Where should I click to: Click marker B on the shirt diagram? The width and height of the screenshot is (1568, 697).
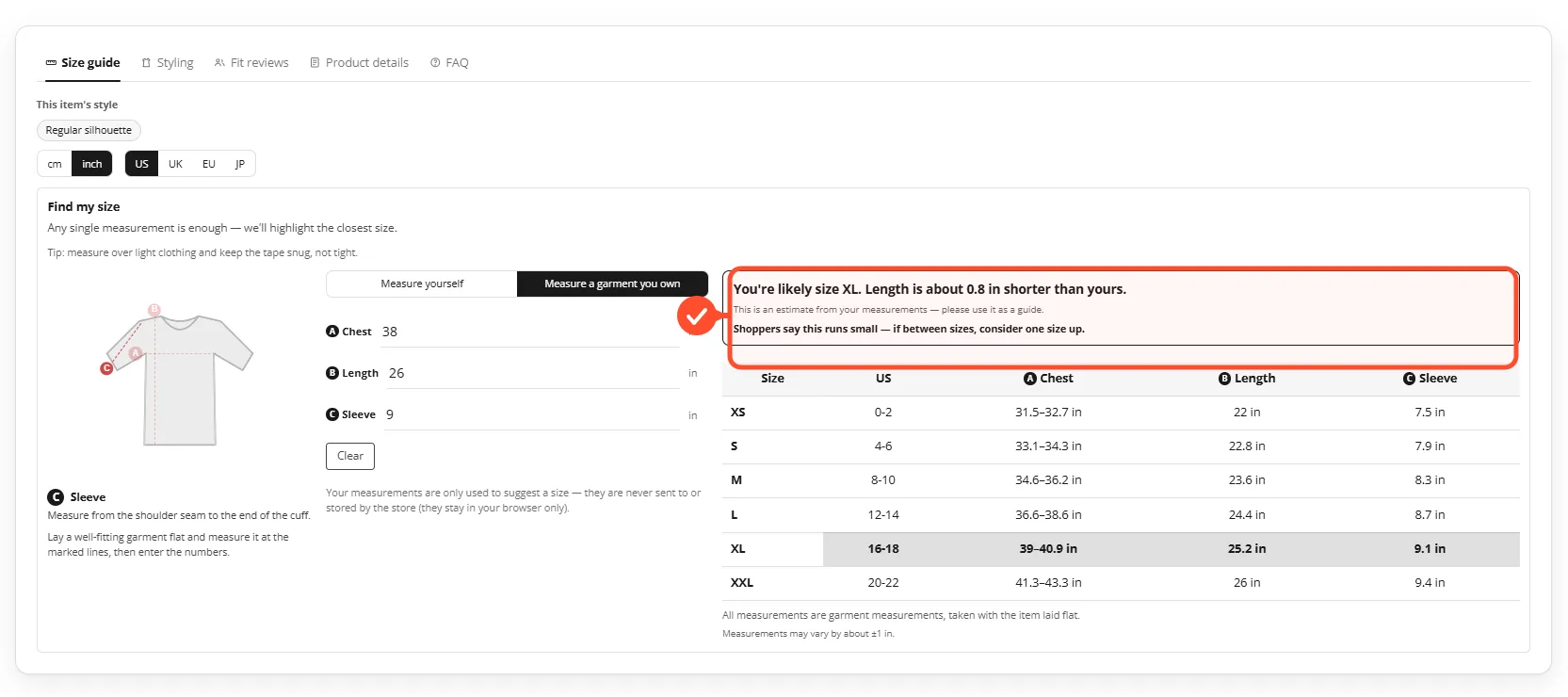(x=154, y=310)
